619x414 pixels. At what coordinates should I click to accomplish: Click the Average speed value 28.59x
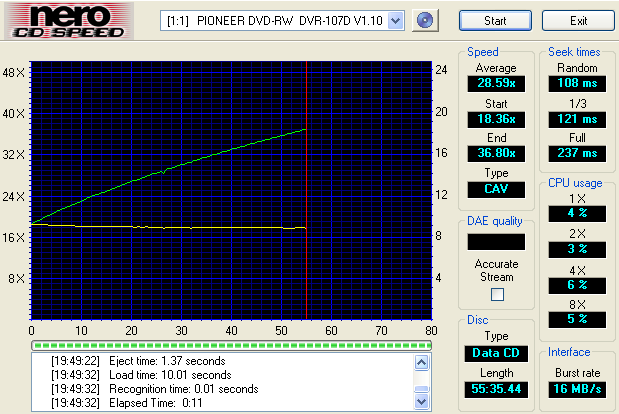pos(496,84)
